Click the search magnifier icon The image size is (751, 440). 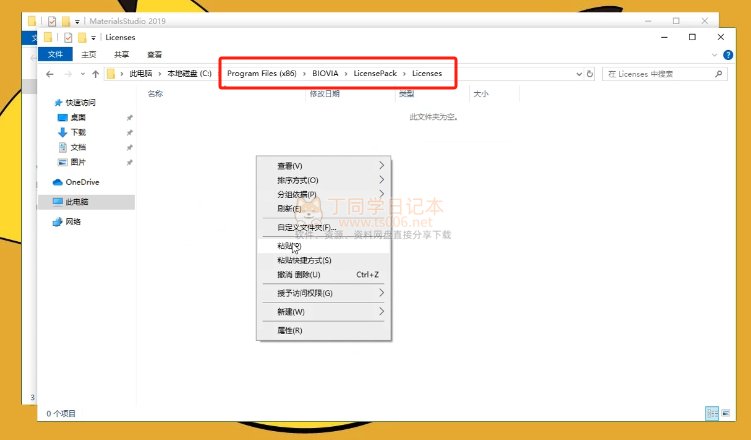point(718,74)
